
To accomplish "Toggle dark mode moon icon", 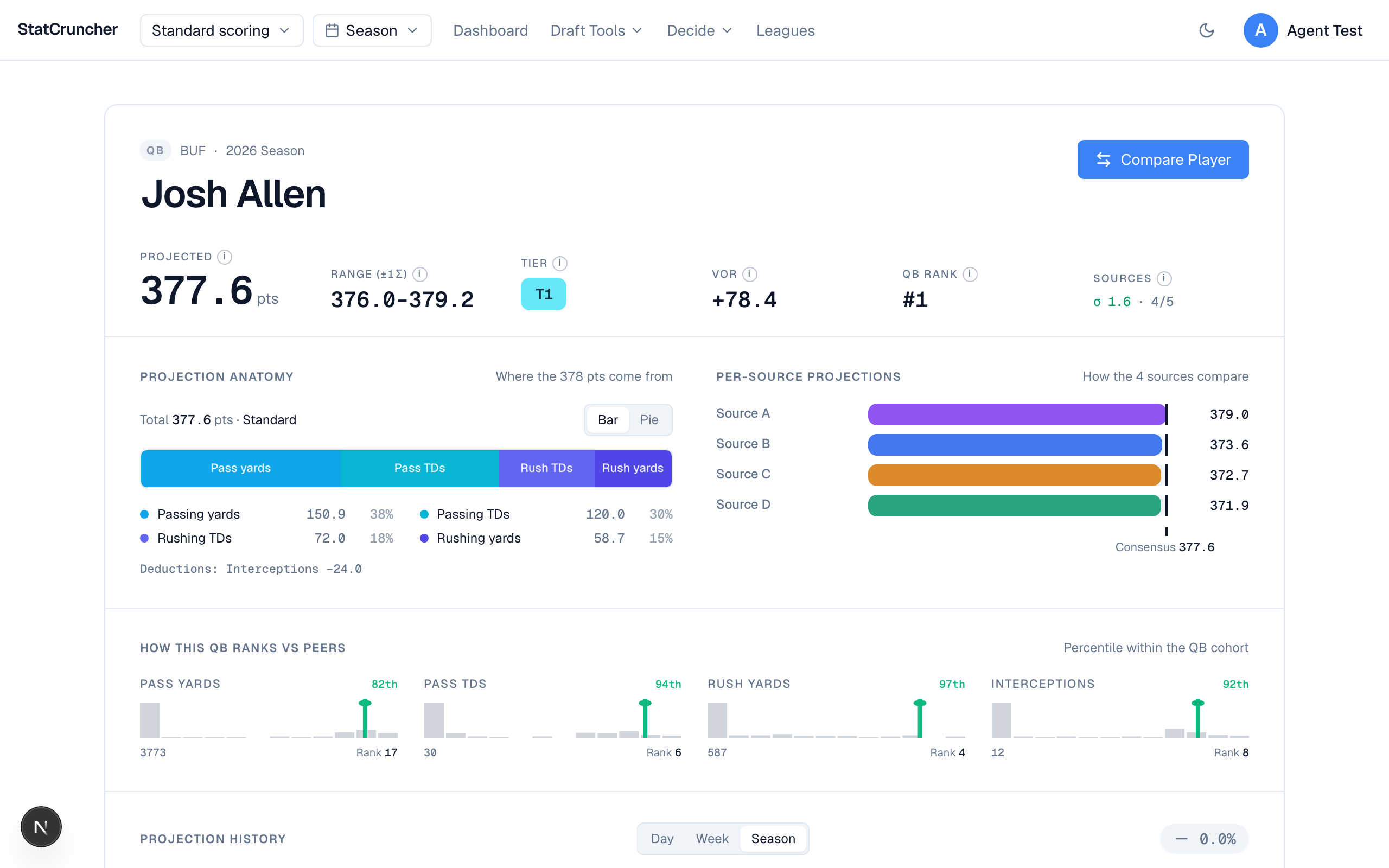I will point(1207,30).
